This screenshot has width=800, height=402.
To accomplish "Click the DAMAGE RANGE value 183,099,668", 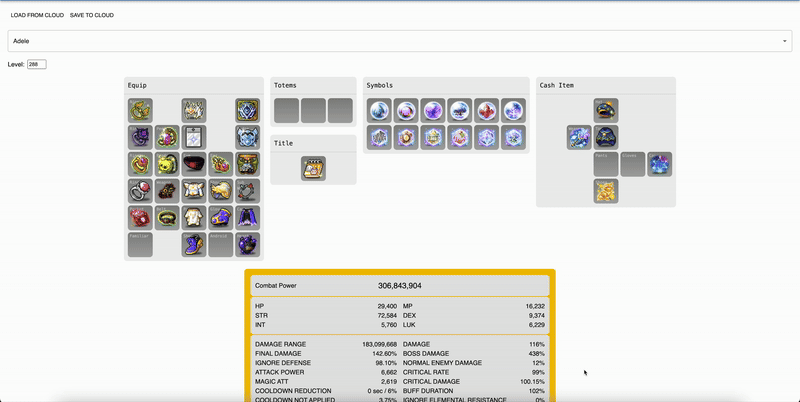I will click(379, 344).
